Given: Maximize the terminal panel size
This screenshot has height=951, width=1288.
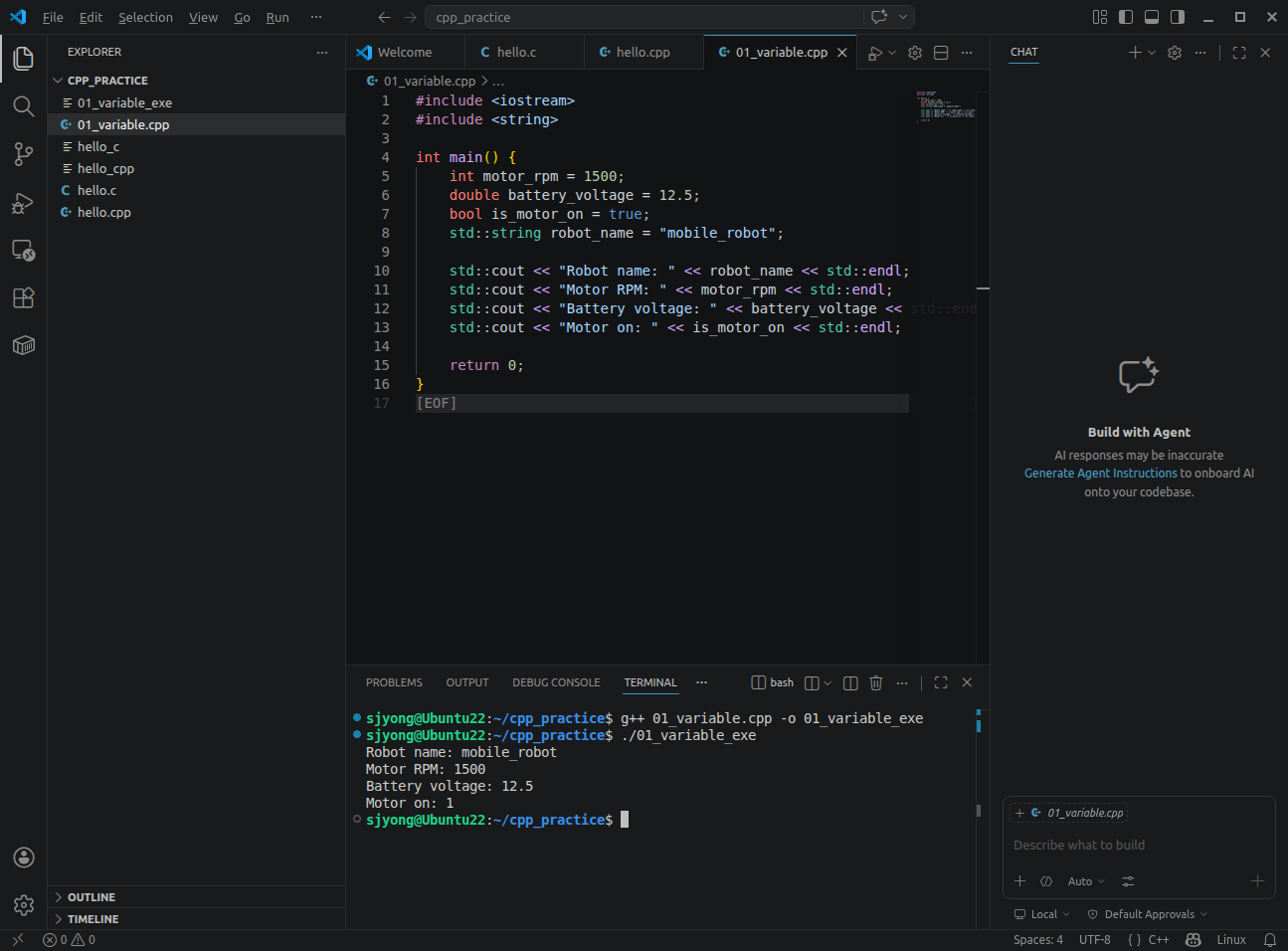Looking at the screenshot, I should point(941,682).
